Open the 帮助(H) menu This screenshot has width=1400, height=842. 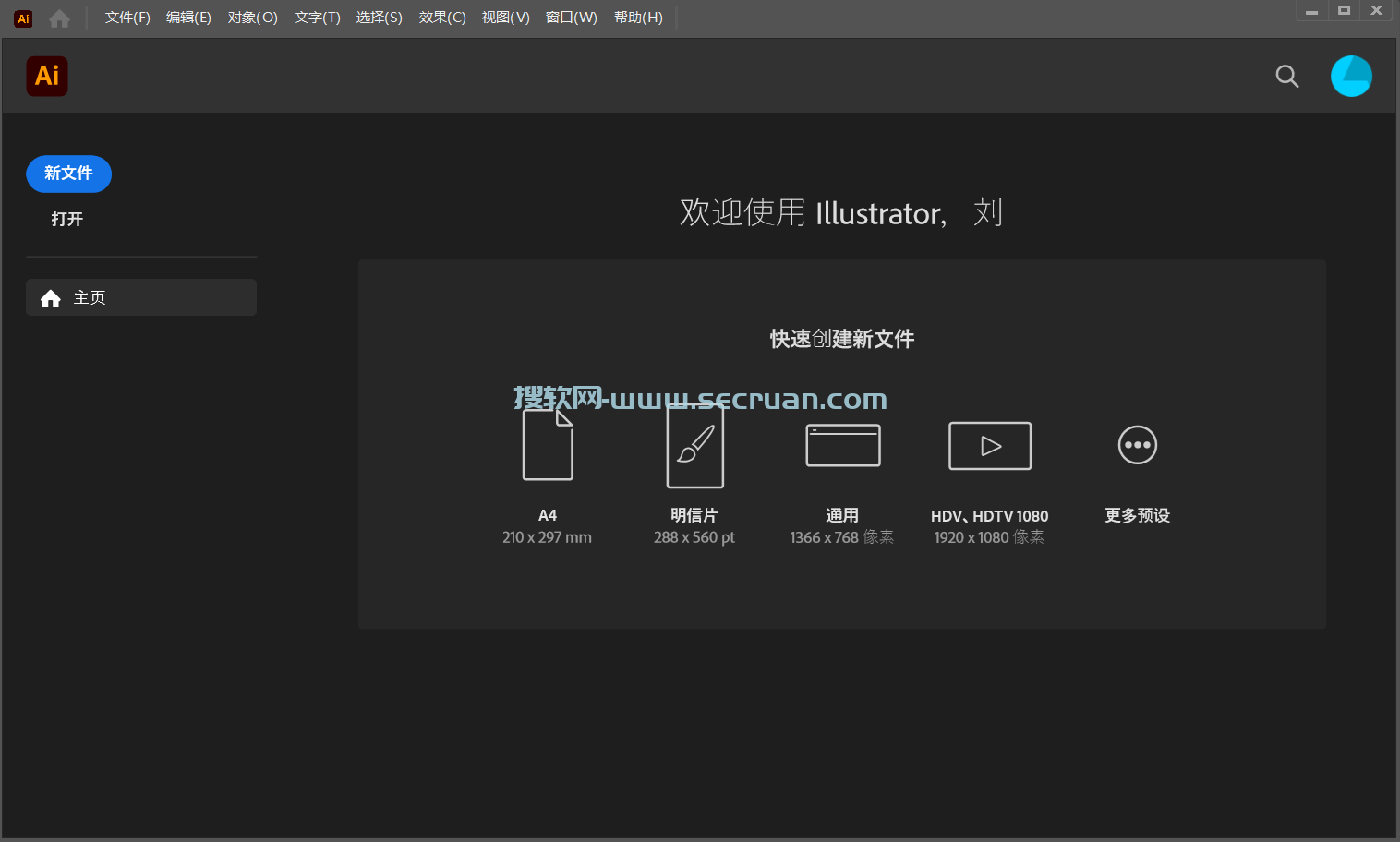click(638, 18)
